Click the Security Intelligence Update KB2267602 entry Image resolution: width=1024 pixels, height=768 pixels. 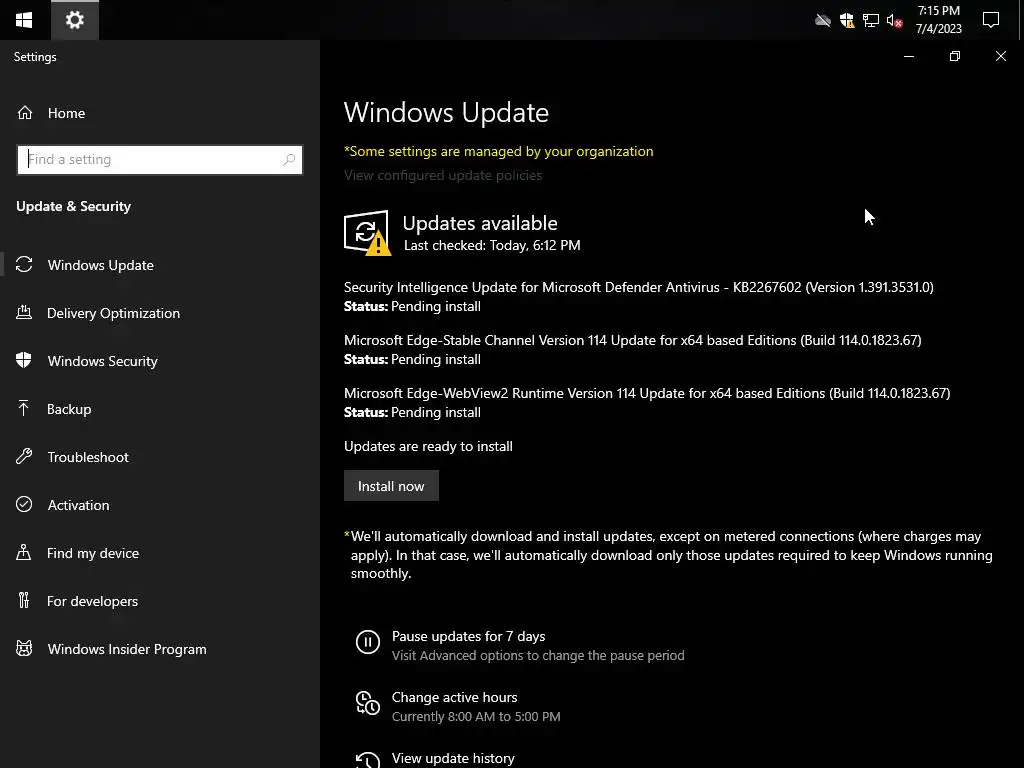point(639,287)
